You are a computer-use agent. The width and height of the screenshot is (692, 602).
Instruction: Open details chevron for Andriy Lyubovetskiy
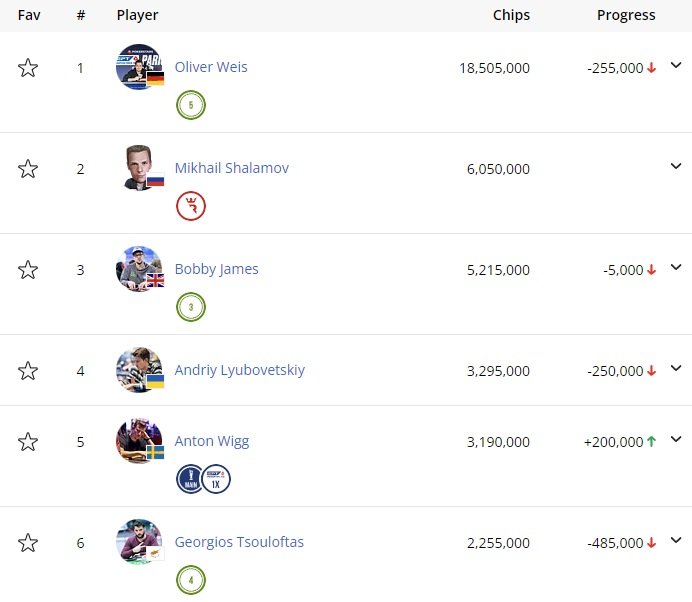click(676, 369)
